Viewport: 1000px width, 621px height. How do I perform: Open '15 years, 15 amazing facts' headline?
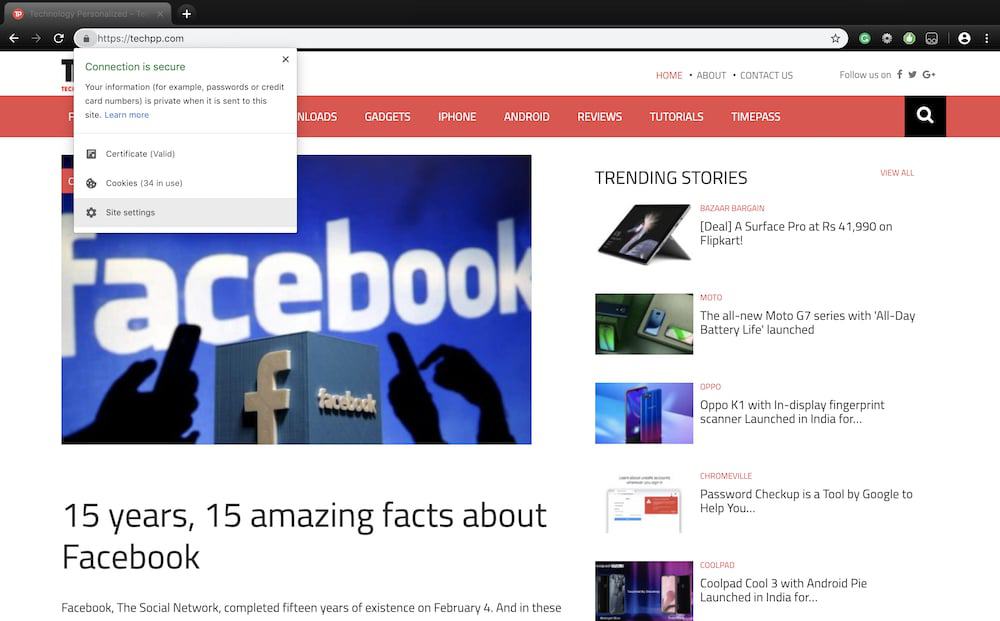click(x=305, y=536)
